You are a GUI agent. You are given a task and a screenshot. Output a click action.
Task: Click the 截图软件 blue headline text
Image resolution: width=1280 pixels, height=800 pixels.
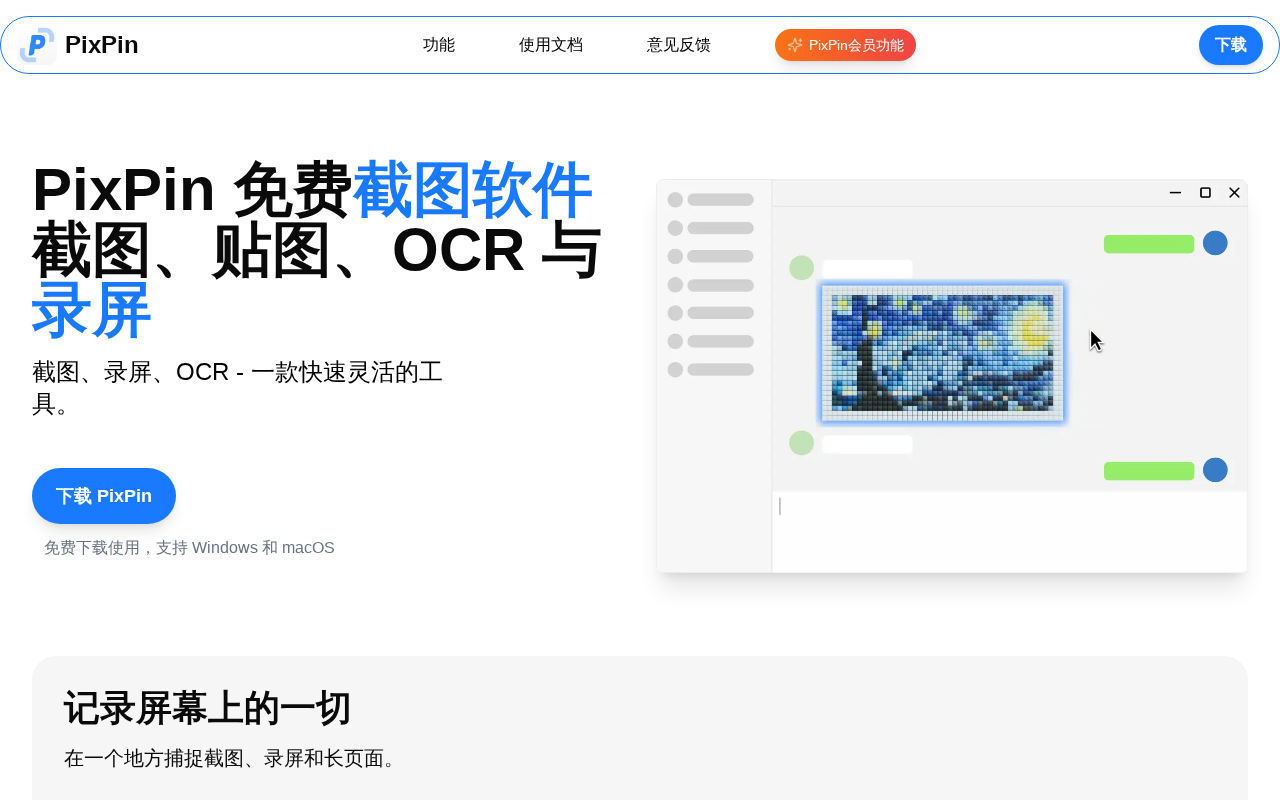point(472,189)
